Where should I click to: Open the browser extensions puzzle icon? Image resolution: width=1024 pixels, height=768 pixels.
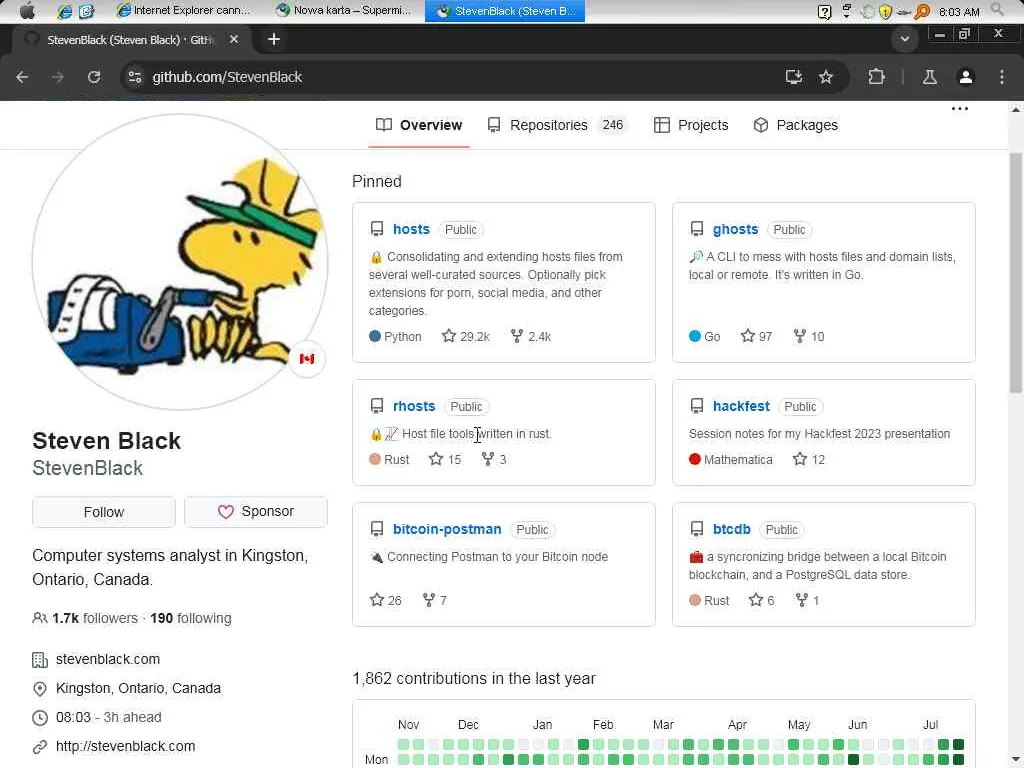pyautogui.click(x=876, y=77)
